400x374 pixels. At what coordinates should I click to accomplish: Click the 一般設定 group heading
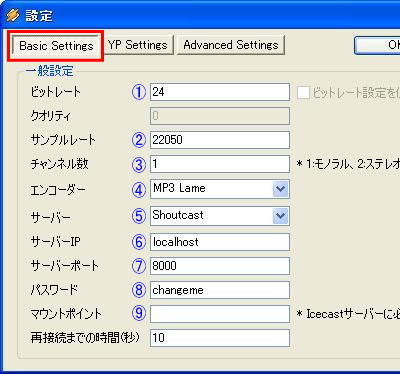pyautogui.click(x=49, y=71)
